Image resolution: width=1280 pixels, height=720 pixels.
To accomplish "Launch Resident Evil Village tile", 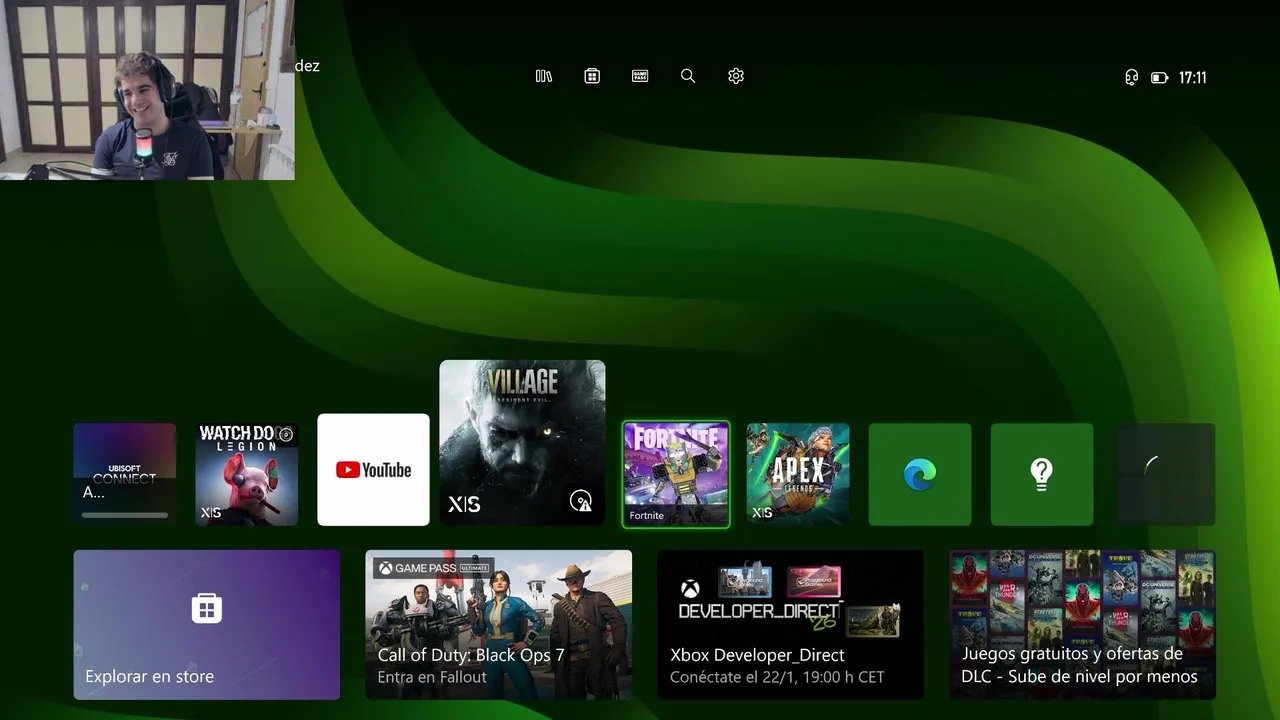I will pyautogui.click(x=522, y=442).
